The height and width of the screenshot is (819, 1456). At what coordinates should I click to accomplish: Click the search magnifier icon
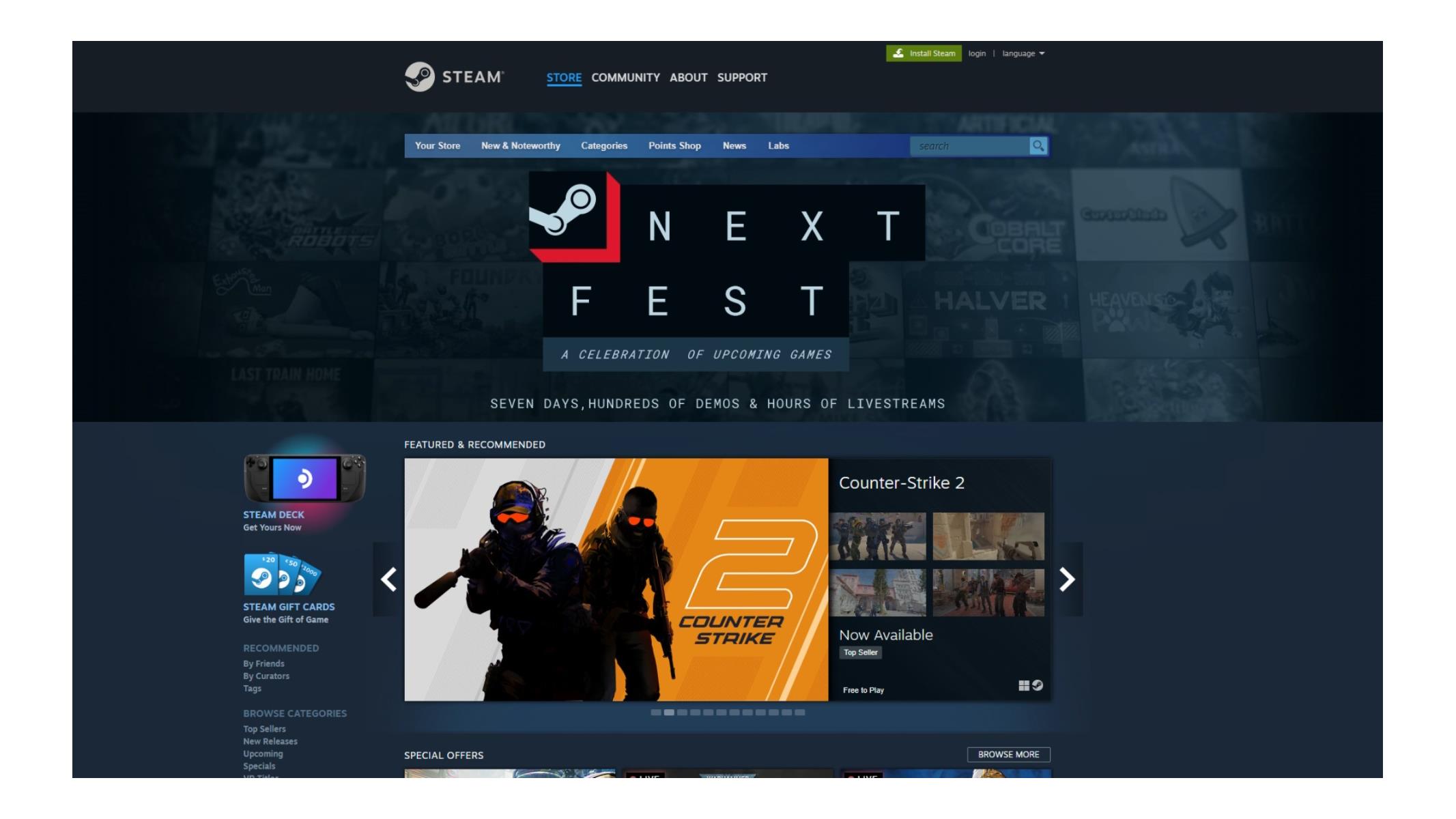[x=1038, y=146]
